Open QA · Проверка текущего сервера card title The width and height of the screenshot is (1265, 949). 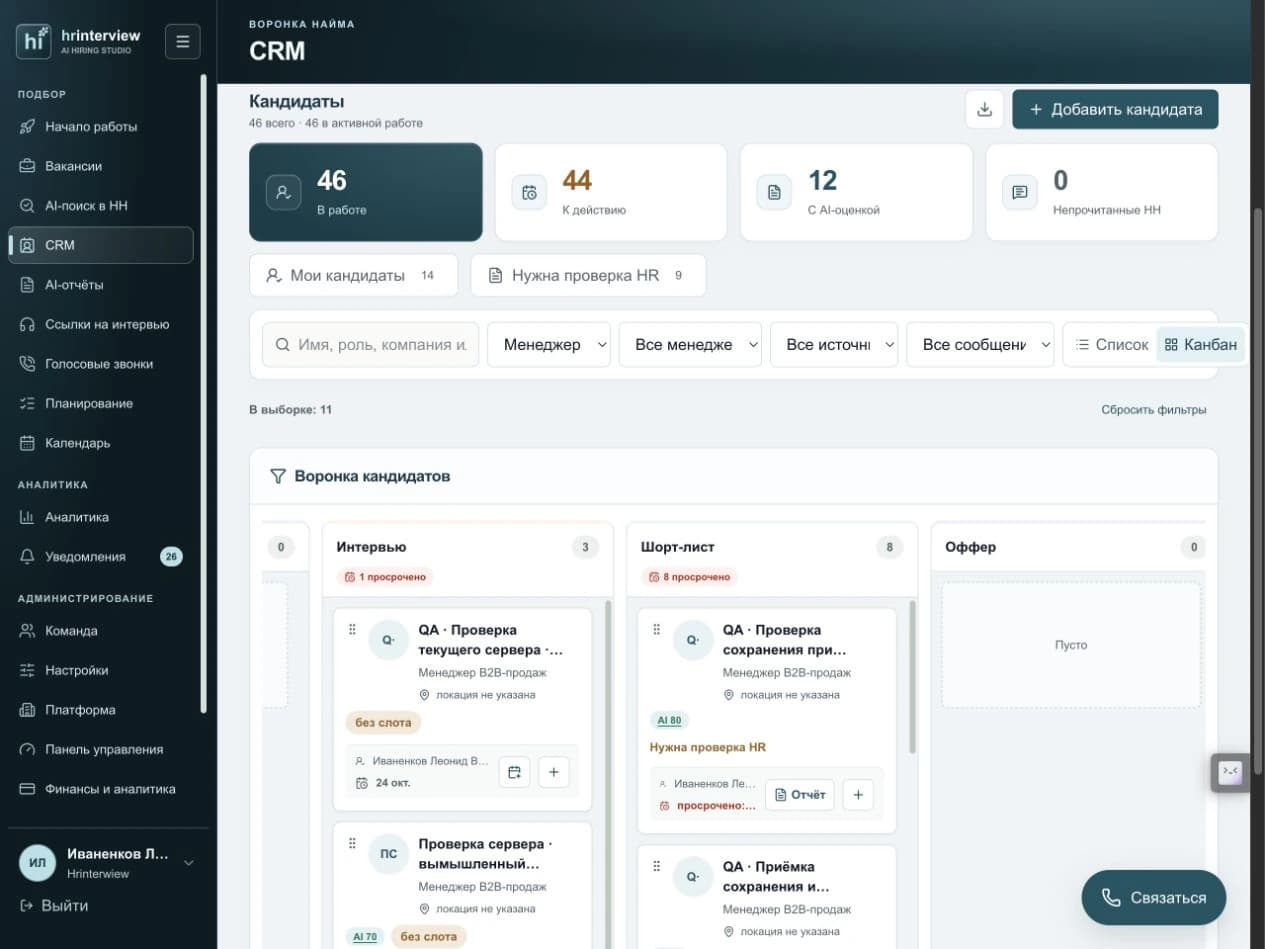[x=491, y=640]
